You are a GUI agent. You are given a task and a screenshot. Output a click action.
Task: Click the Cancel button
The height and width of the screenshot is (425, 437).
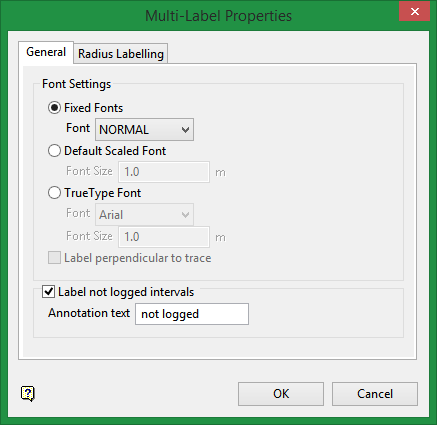(x=375, y=394)
